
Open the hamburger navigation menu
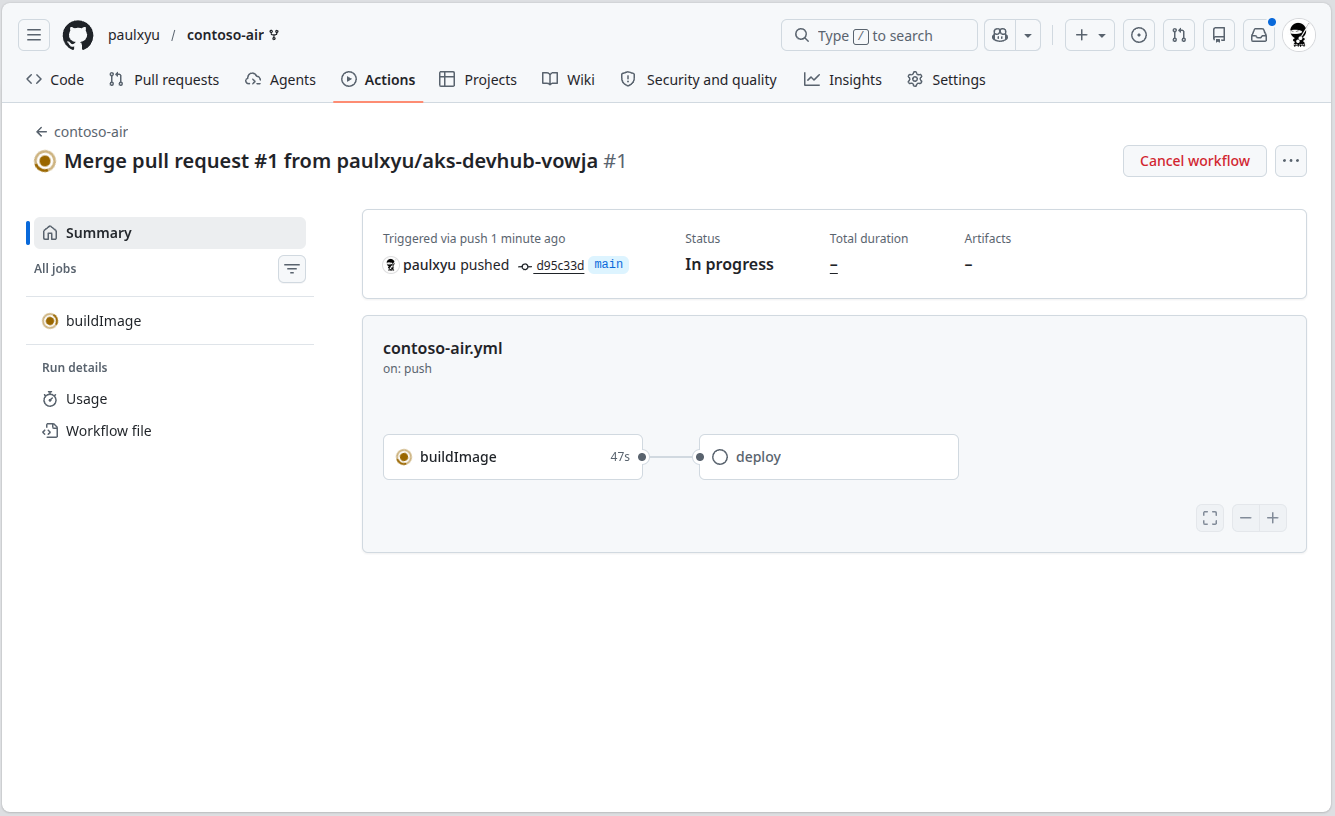[x=34, y=35]
